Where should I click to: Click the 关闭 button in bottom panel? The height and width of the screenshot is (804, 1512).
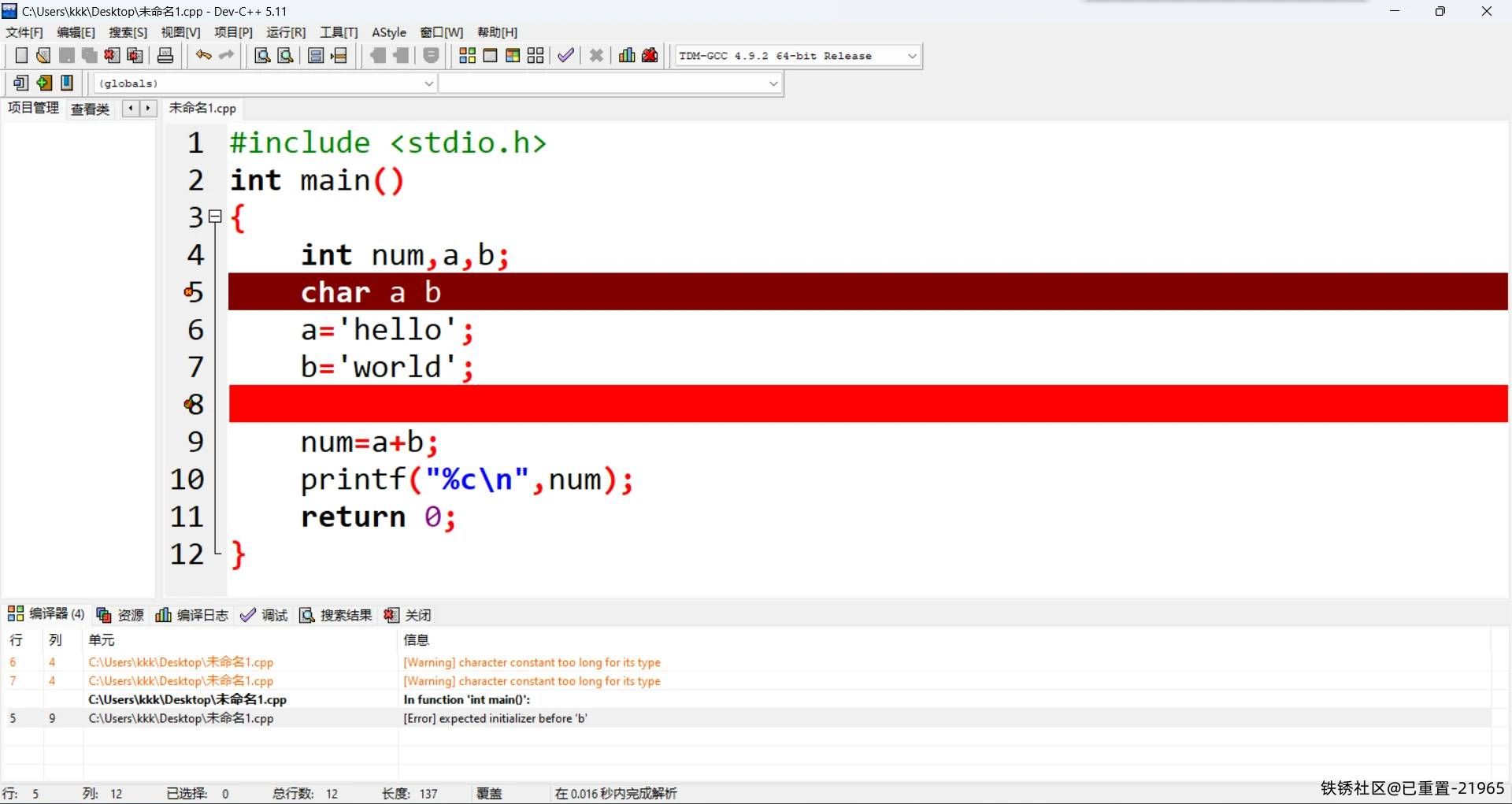pos(408,615)
